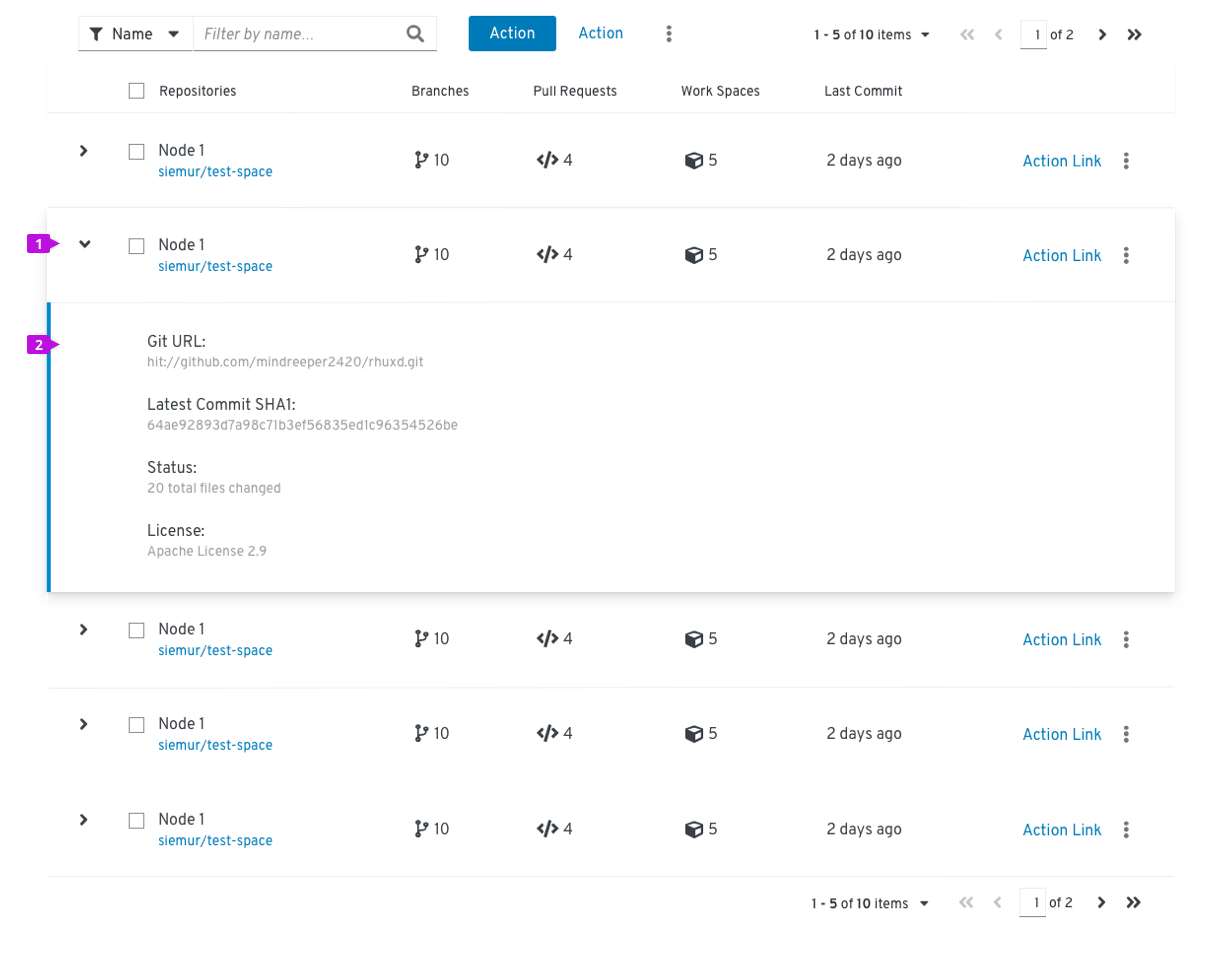1209x954 pixels.
Task: Open the bottom items-per-page dropdown
Action: [870, 903]
